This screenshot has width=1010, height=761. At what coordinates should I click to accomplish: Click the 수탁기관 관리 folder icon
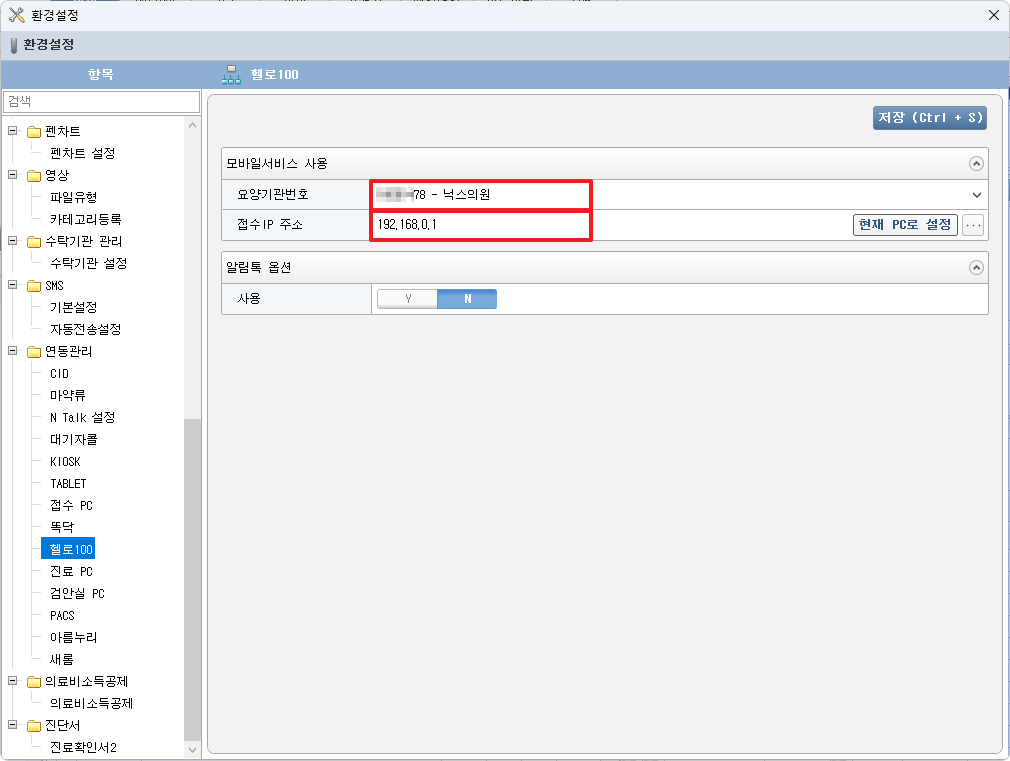click(x=34, y=242)
